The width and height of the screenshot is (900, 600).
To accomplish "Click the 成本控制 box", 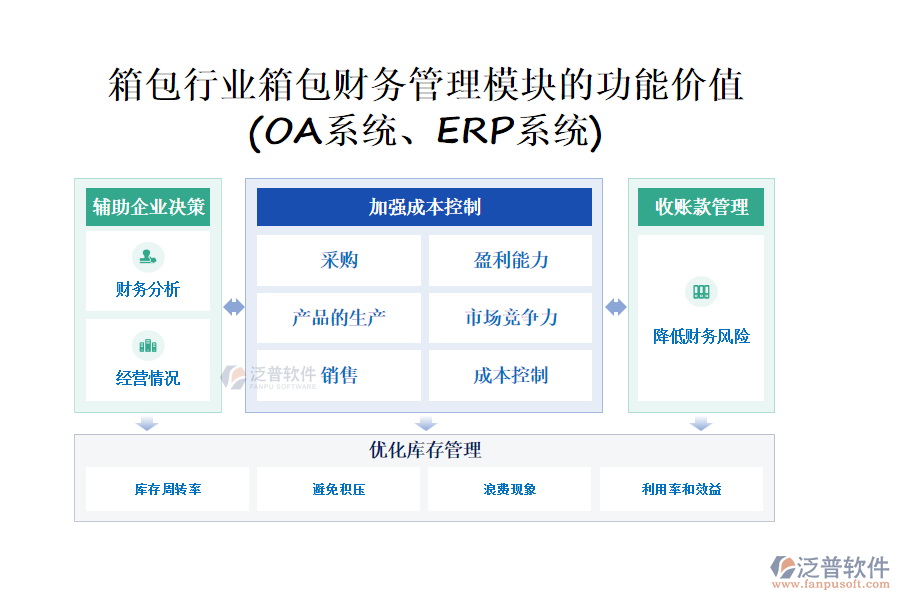I will (510, 376).
